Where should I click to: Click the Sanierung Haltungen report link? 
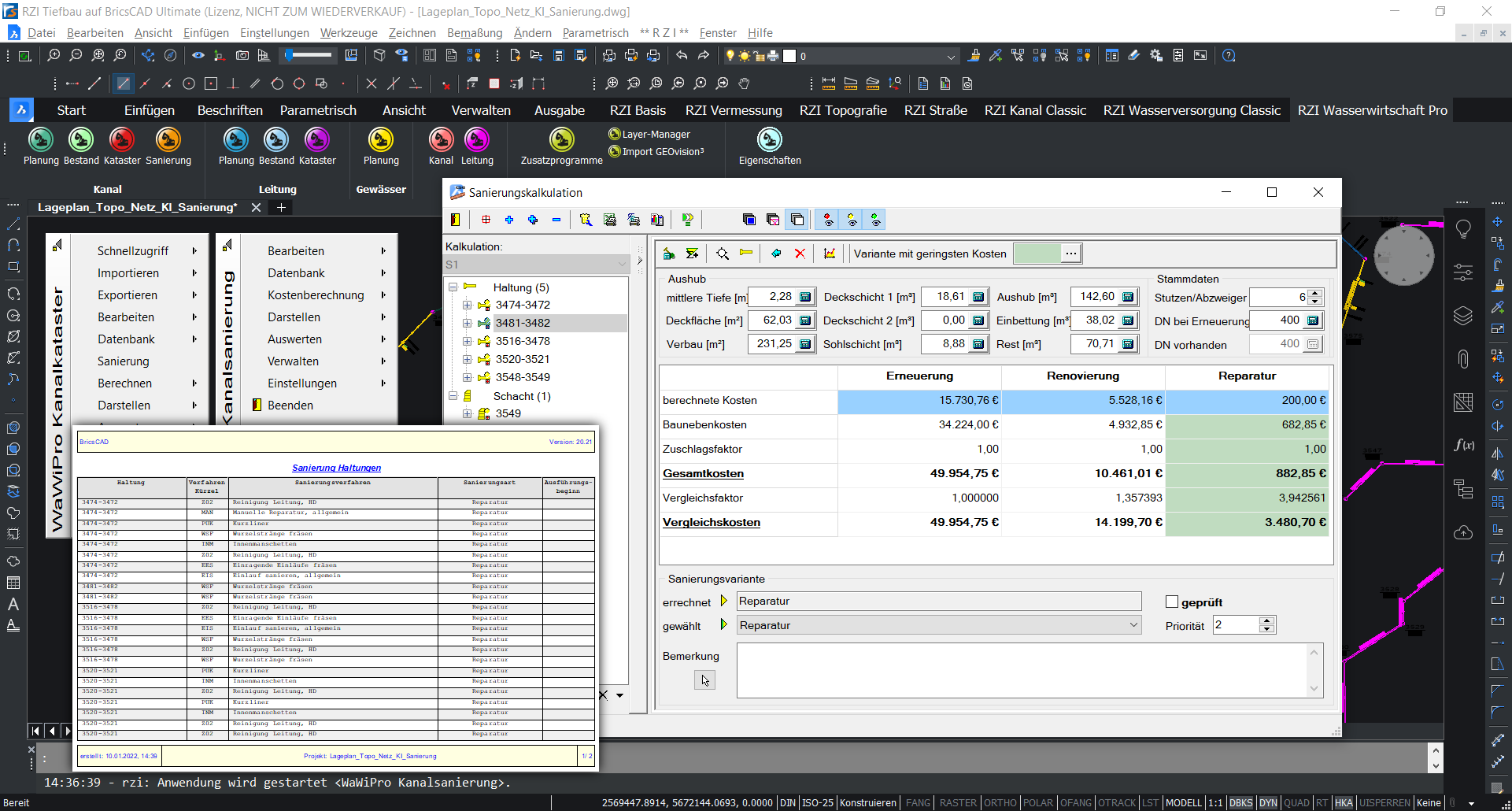336,468
